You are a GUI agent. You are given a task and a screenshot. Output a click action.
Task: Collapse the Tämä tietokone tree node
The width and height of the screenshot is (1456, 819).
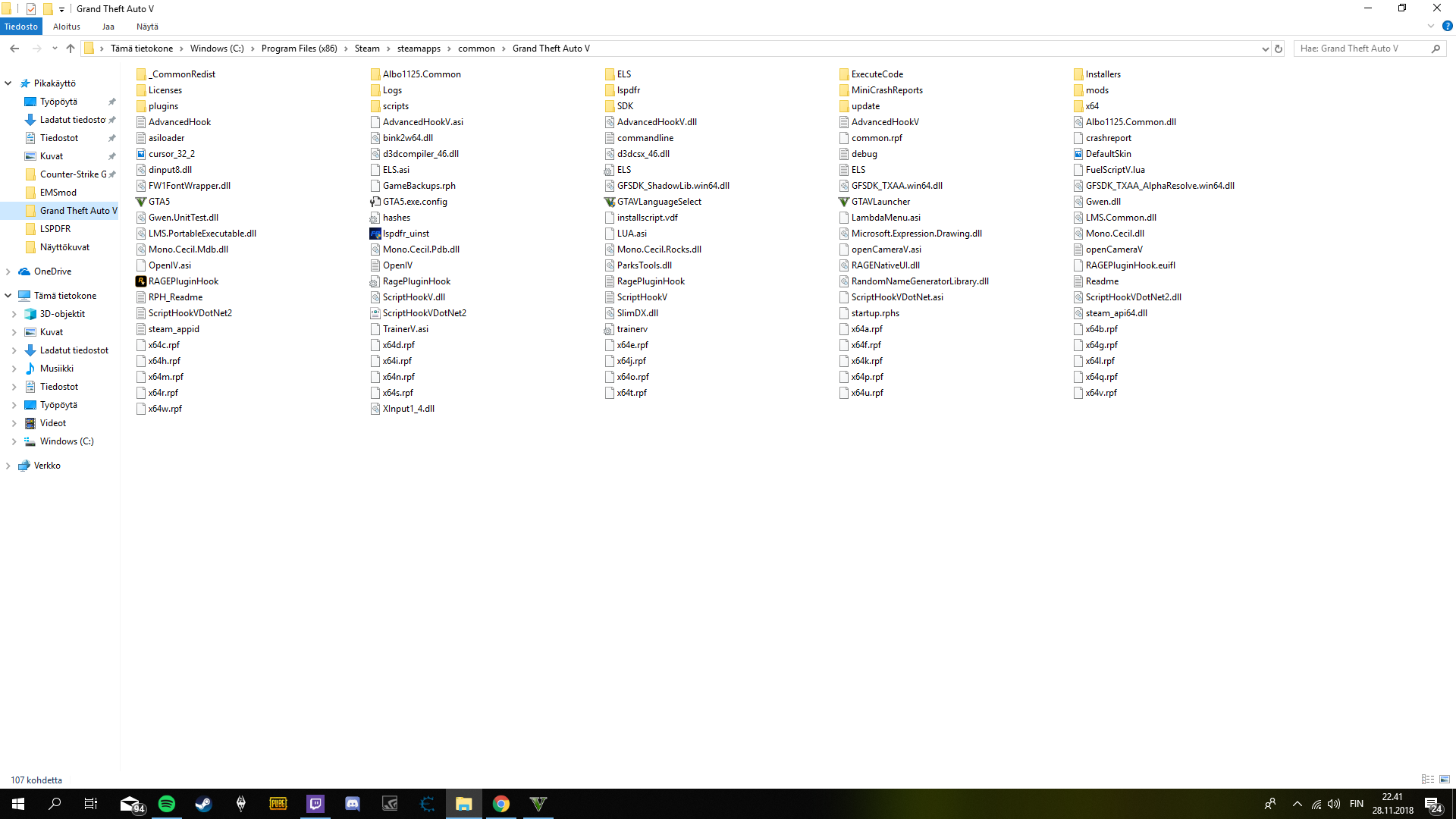pos(8,296)
